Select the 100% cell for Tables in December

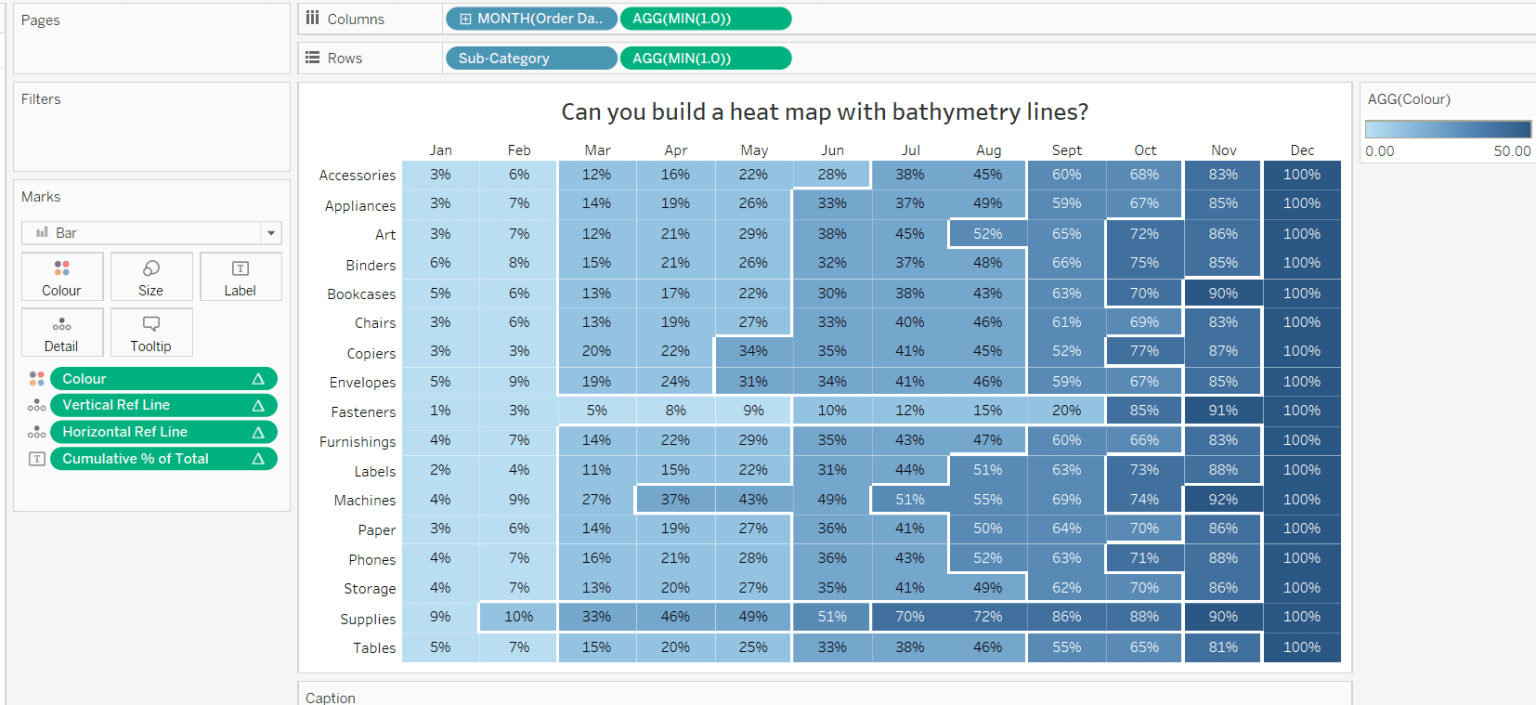point(1301,647)
